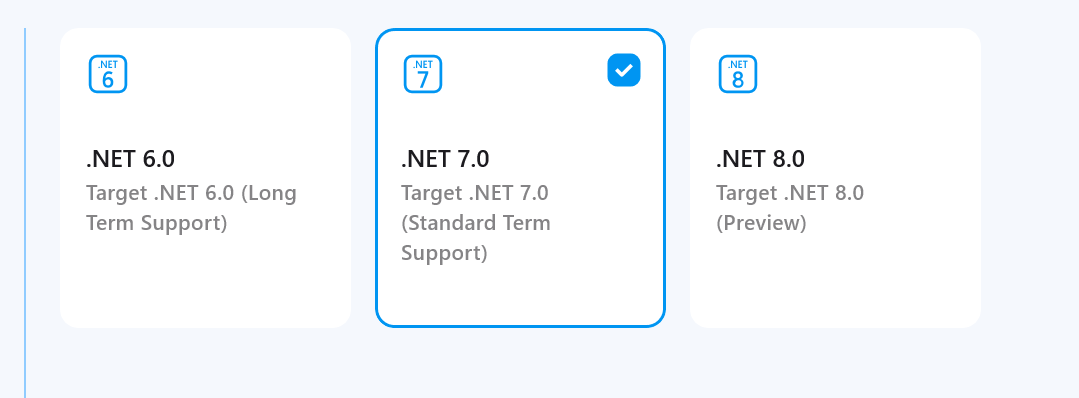The width and height of the screenshot is (1079, 398).
Task: Click the numeral 8 inside the badge icon
Action: [738, 81]
